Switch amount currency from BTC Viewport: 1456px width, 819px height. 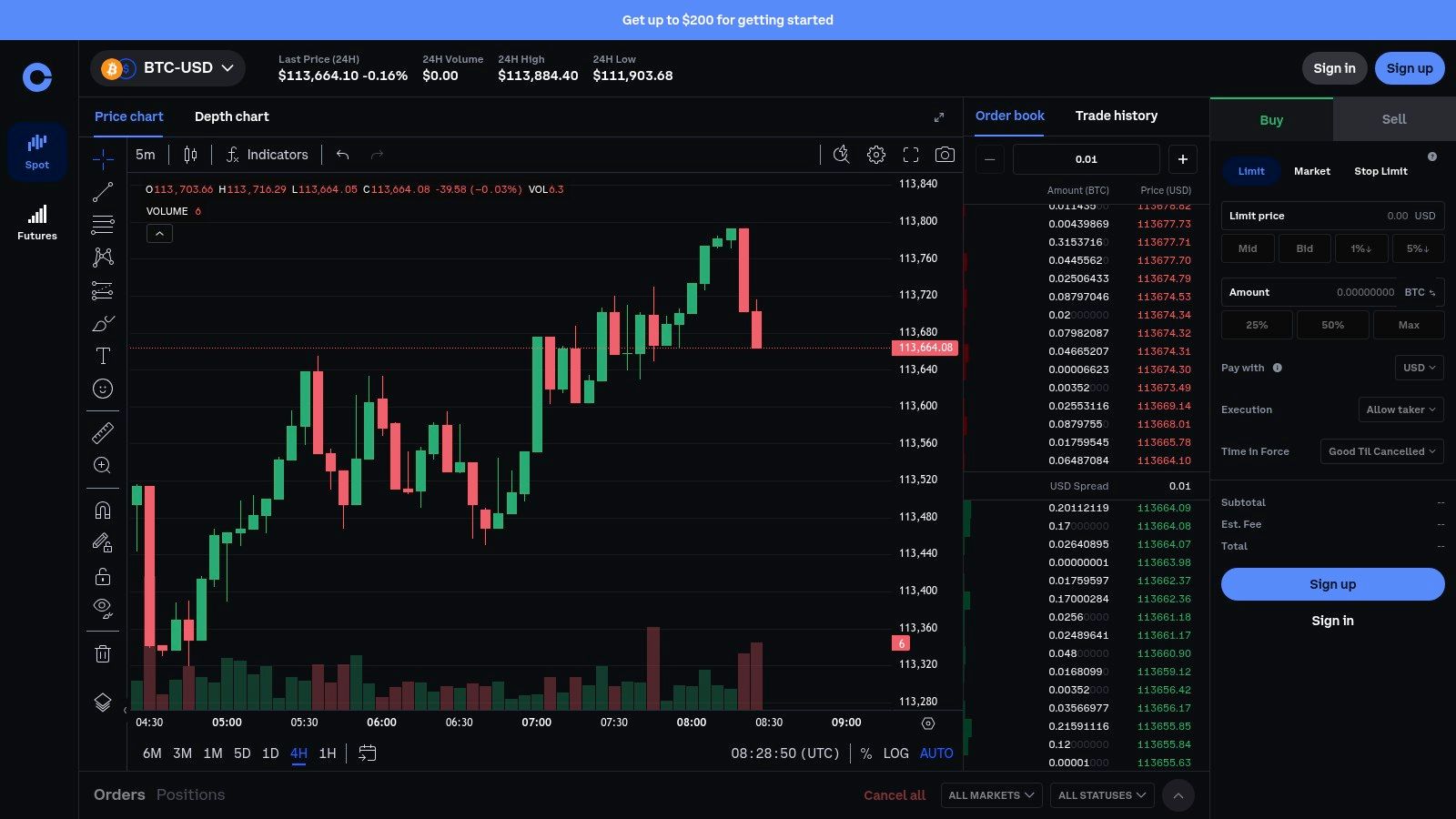click(x=1420, y=292)
